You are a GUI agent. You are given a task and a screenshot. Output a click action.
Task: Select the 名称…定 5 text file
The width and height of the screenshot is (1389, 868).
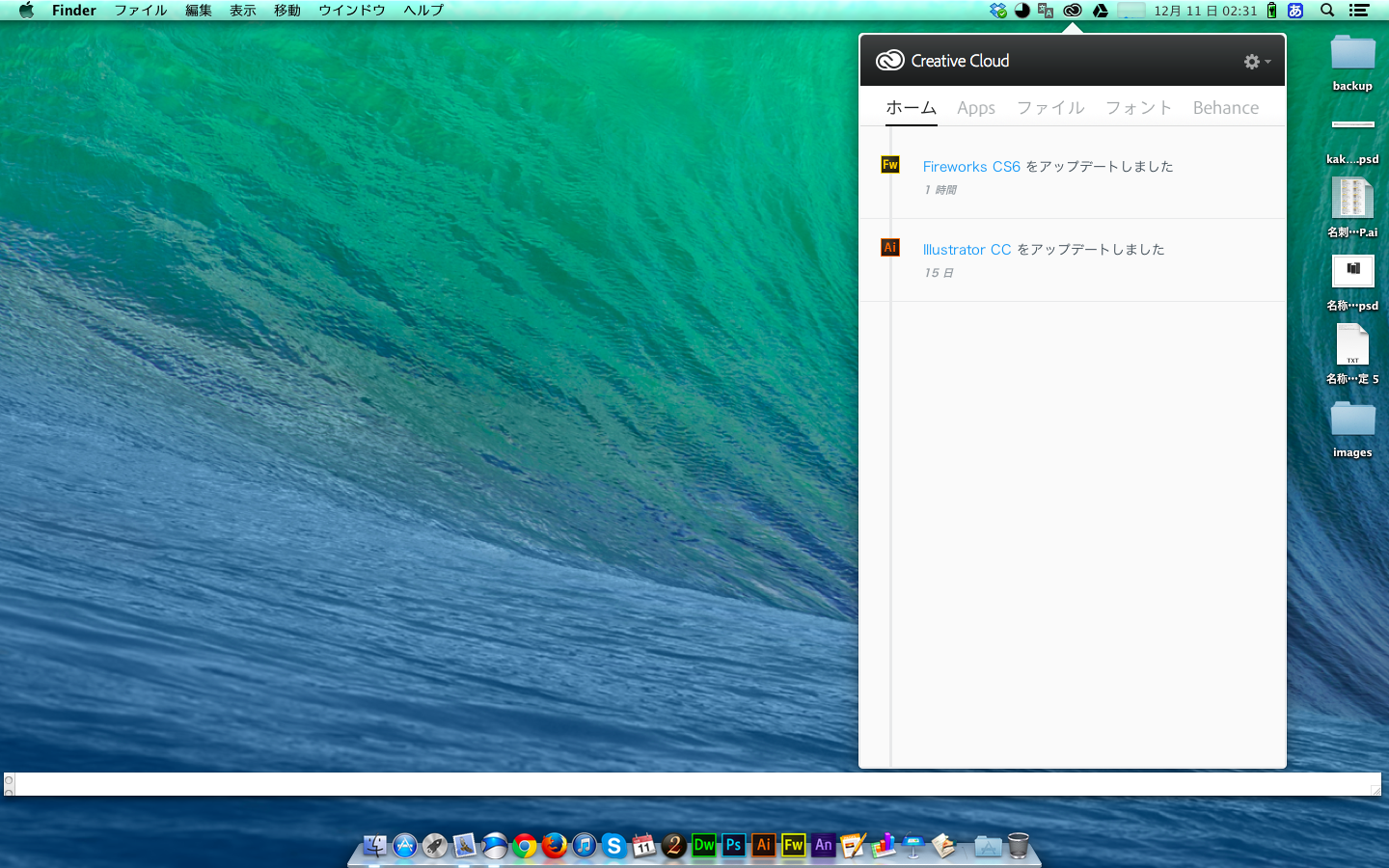click(x=1352, y=345)
